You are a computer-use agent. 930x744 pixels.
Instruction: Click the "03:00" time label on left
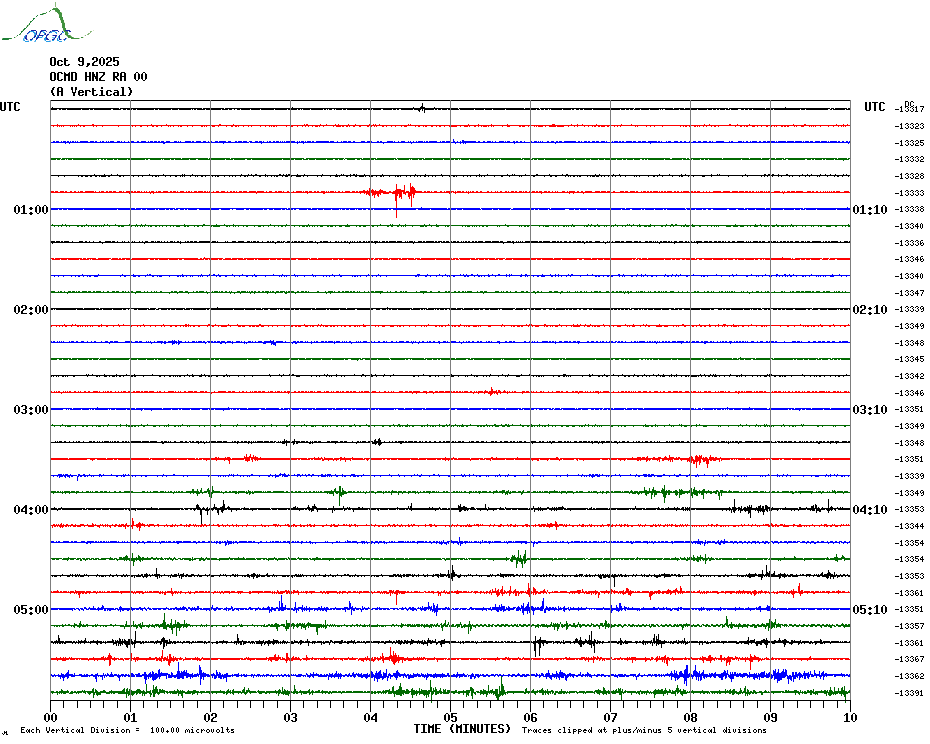(31, 410)
